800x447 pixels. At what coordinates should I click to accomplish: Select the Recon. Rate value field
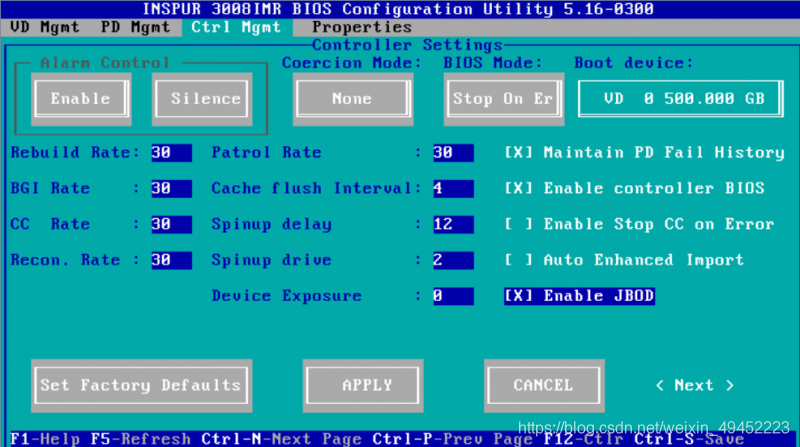[x=171, y=260]
